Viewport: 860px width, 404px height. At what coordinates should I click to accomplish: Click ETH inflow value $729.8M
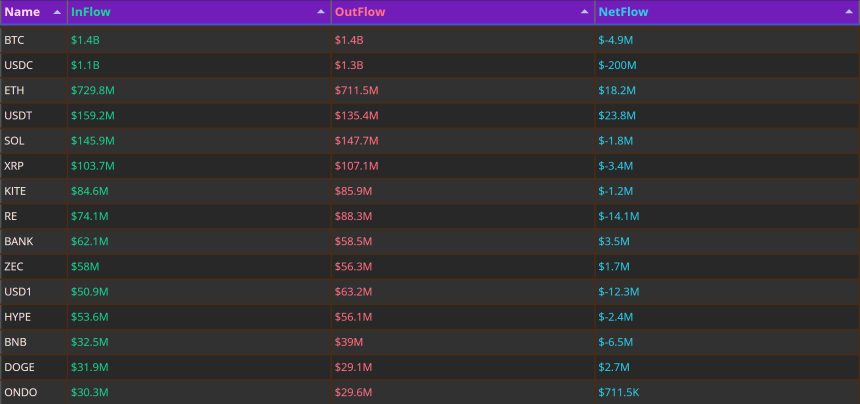(93, 90)
